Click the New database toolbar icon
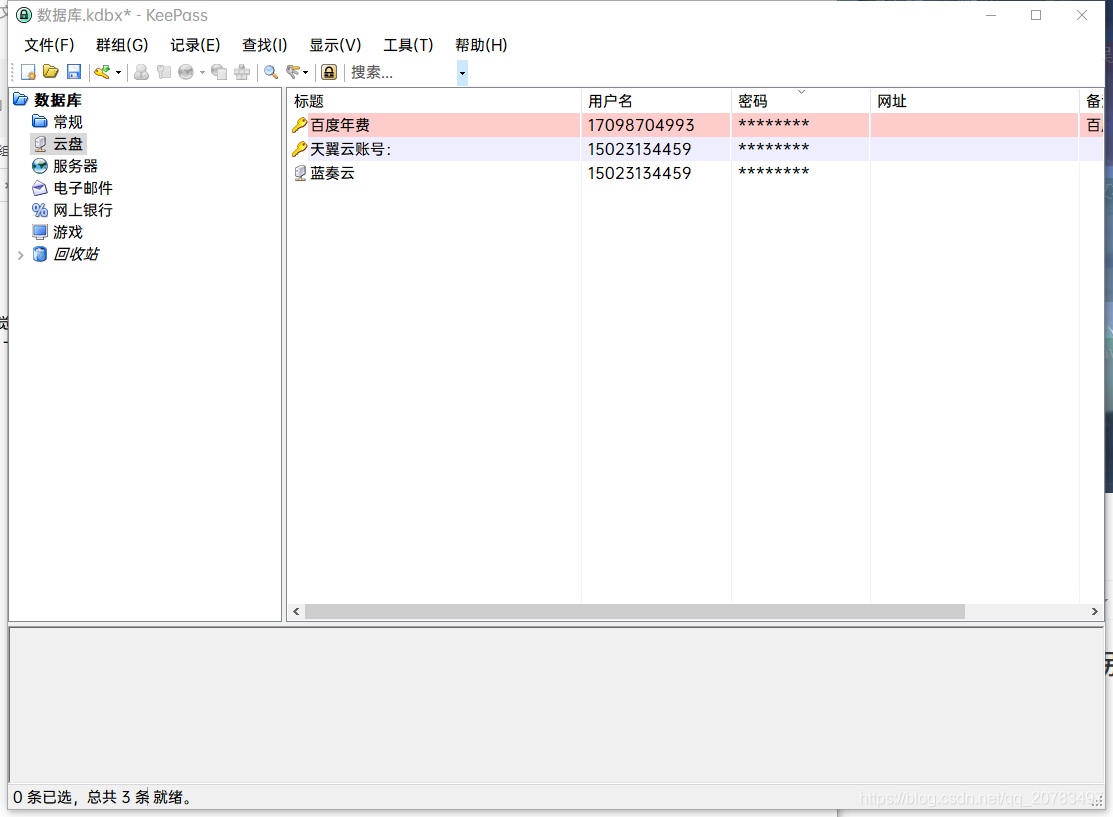The width and height of the screenshot is (1113, 817). (x=28, y=72)
